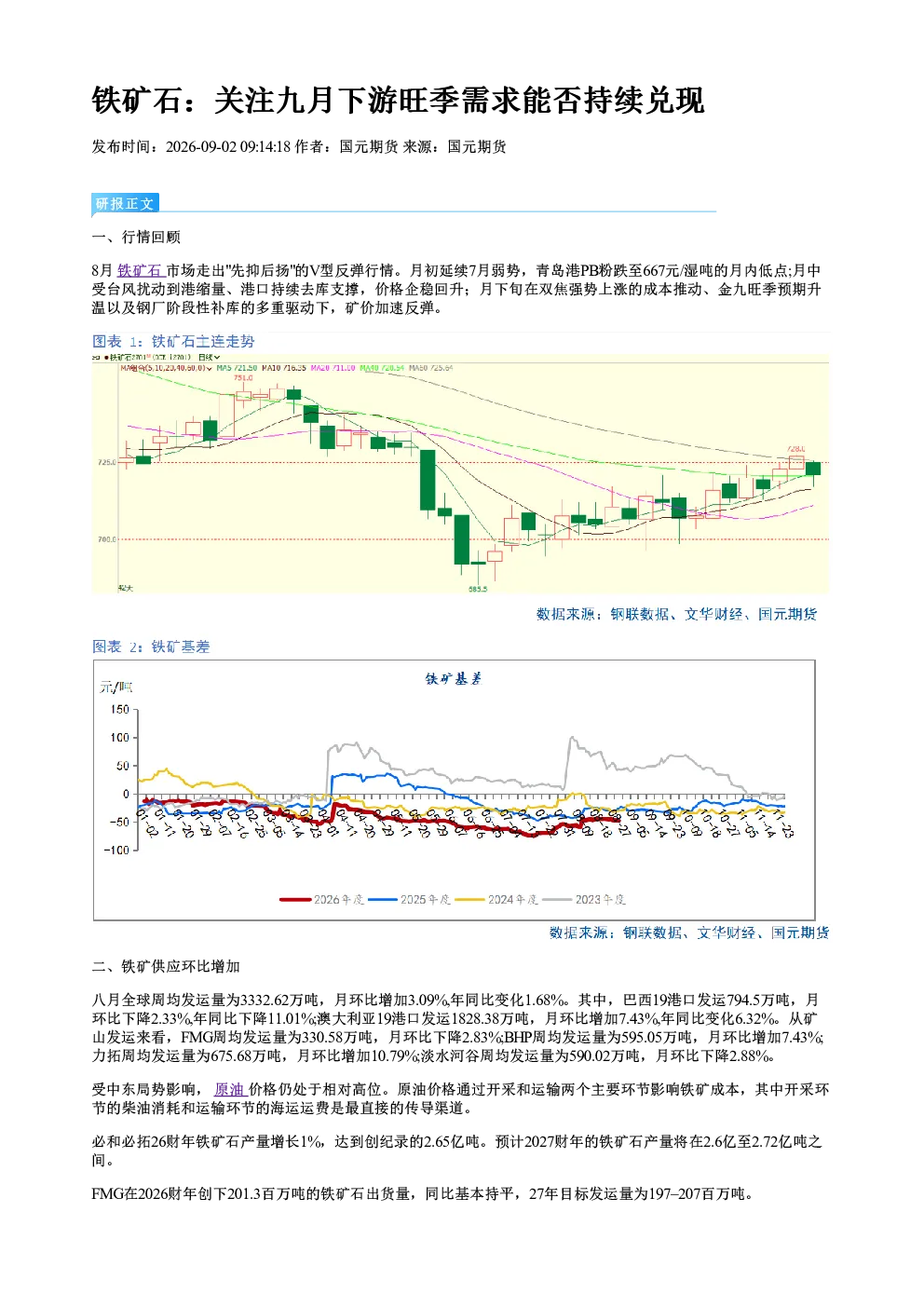This screenshot has width=924, height=1307.
Task: Click the data source line below chart 2
Action: click(x=689, y=933)
